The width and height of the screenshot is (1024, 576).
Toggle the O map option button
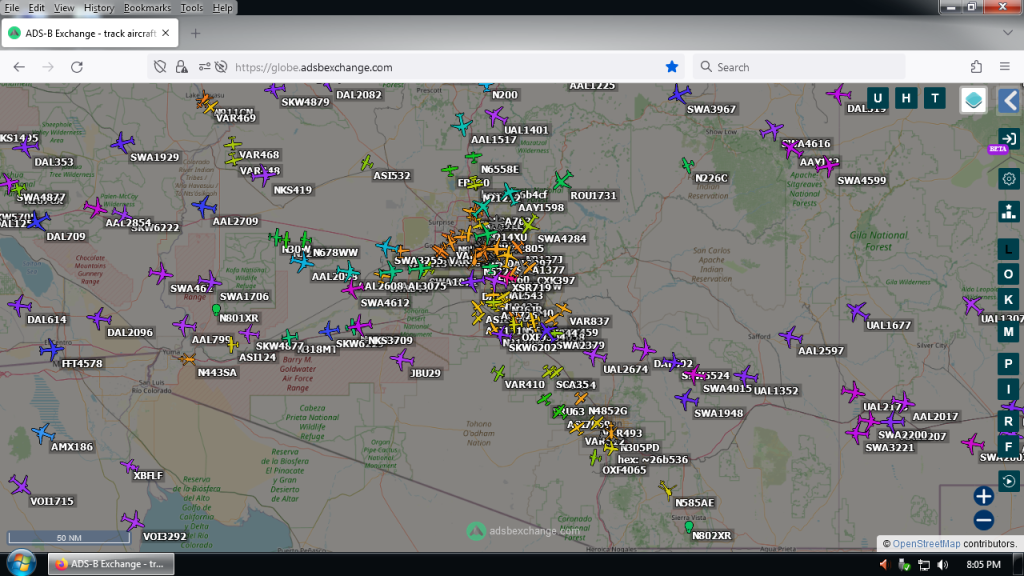point(1008,274)
